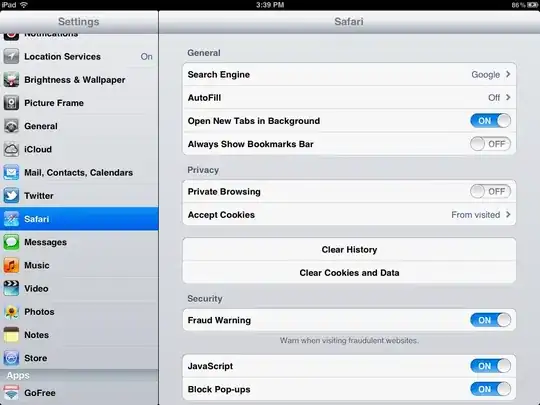
Task: Tap the iCloud cloud icon
Action: tap(11, 149)
